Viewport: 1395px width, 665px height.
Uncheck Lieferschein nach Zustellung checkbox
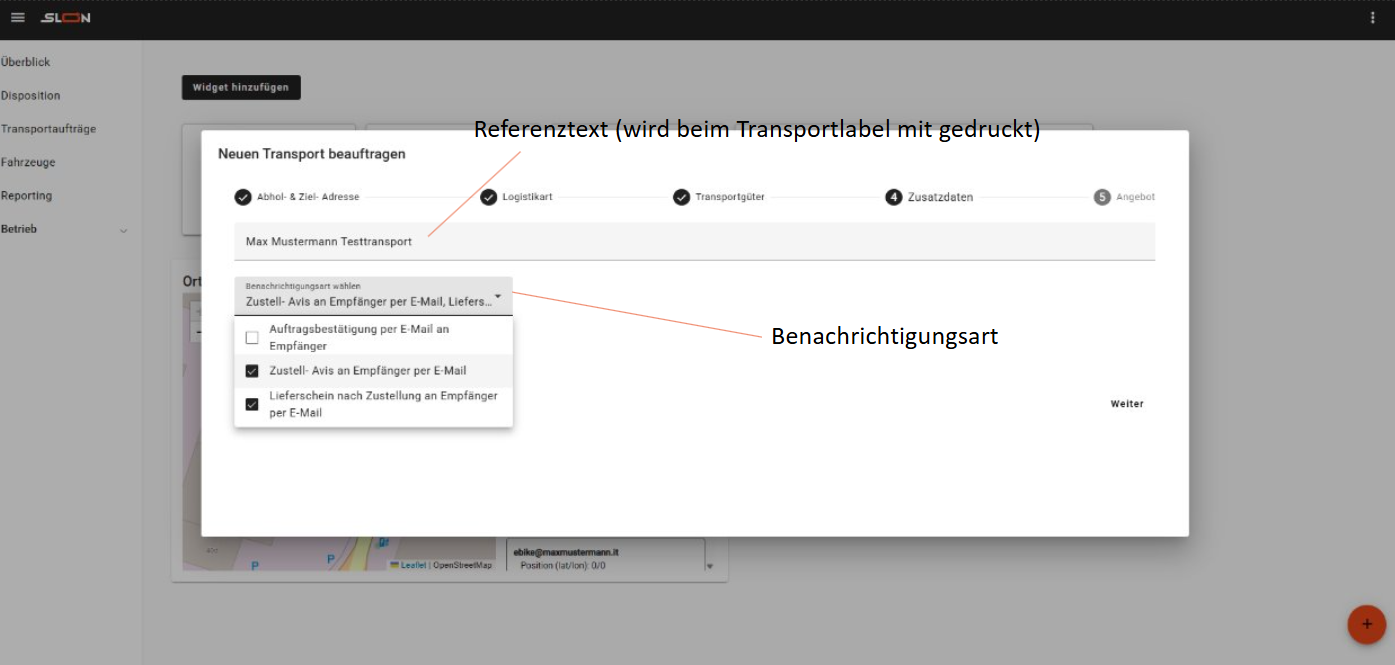[x=252, y=404]
